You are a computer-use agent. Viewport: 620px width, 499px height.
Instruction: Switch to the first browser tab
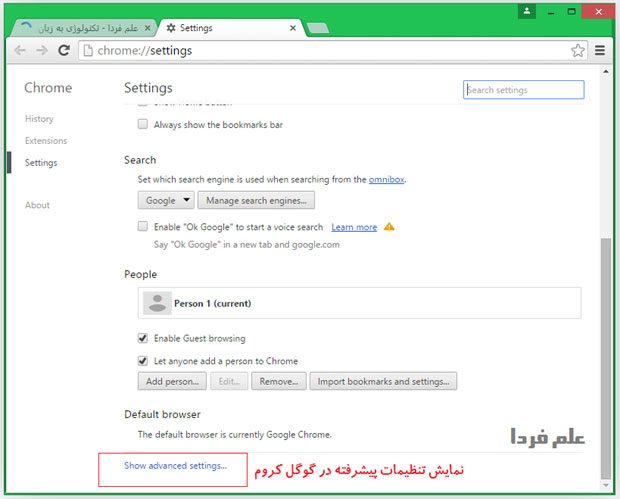(80, 28)
